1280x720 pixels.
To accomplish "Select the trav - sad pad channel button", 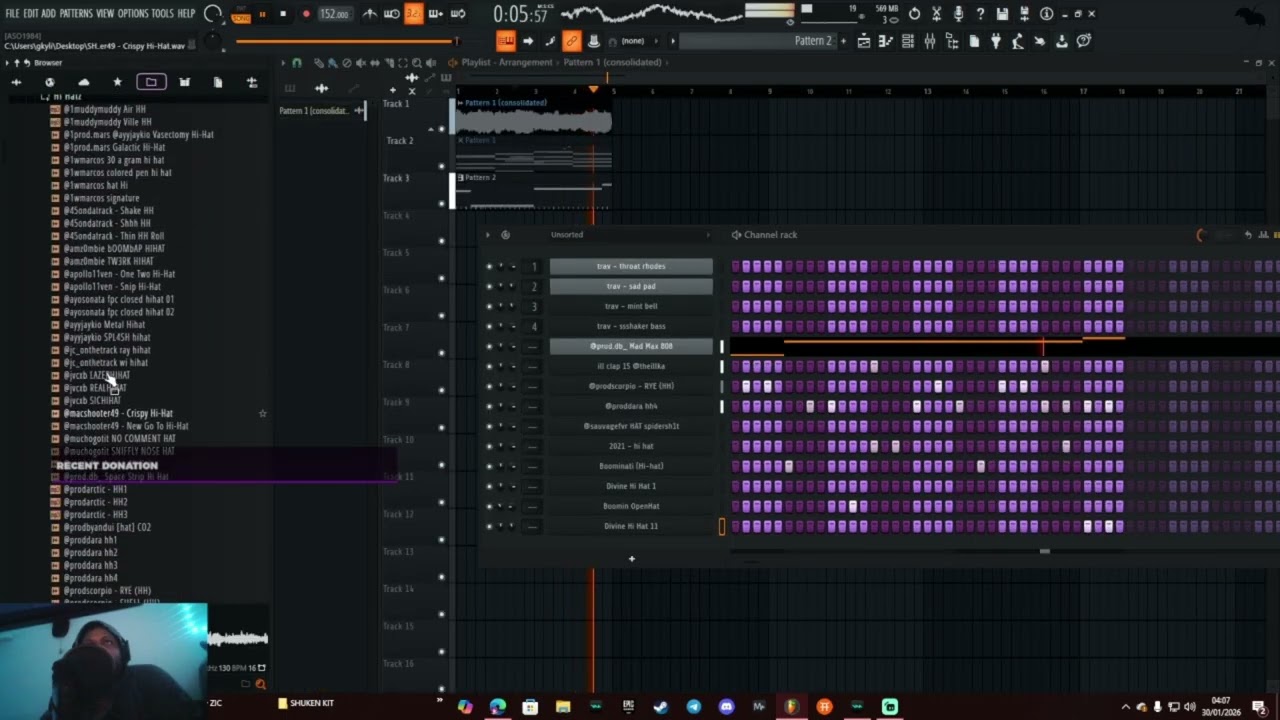I will [631, 286].
